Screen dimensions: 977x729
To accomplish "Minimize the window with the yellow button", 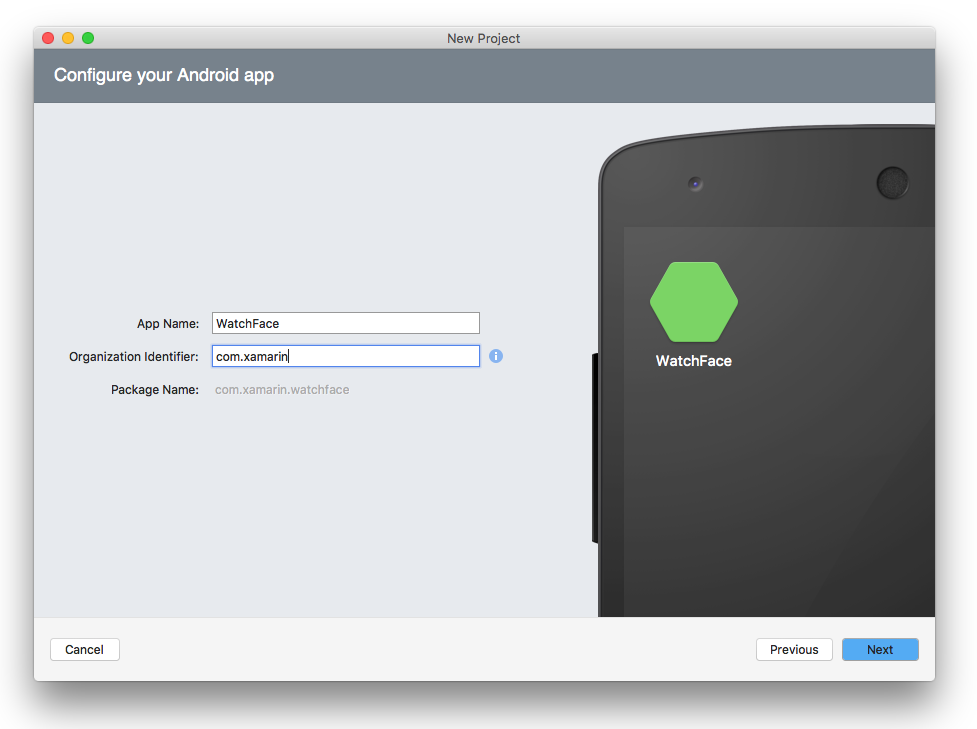I will [68, 38].
